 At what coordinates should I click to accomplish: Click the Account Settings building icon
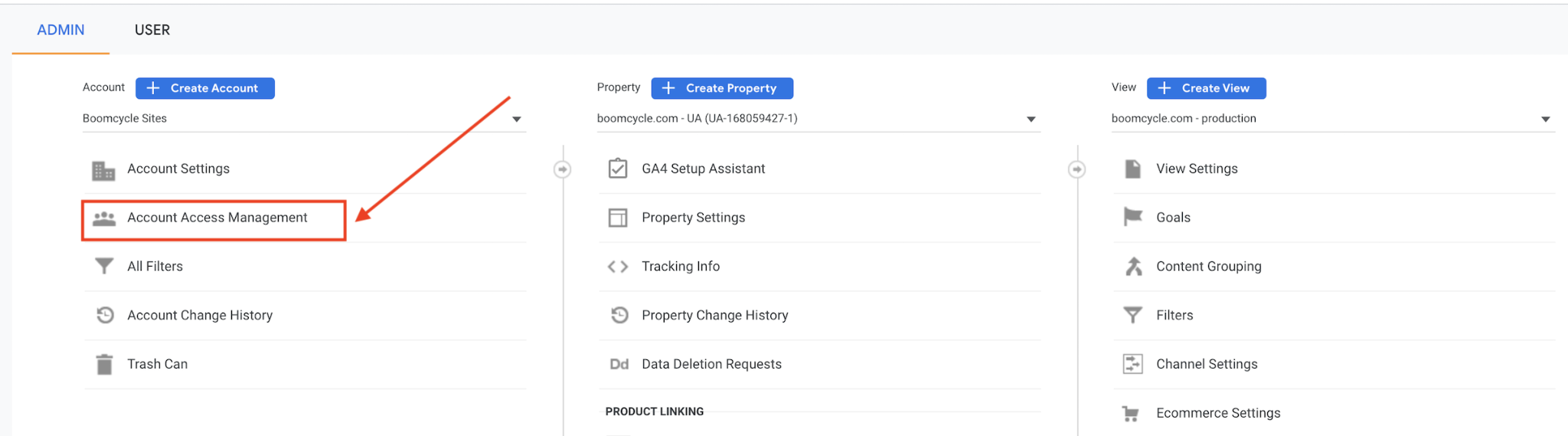click(103, 169)
